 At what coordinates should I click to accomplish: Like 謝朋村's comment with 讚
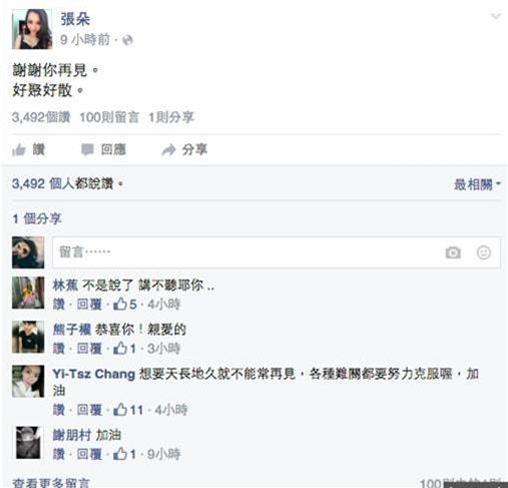point(59,454)
